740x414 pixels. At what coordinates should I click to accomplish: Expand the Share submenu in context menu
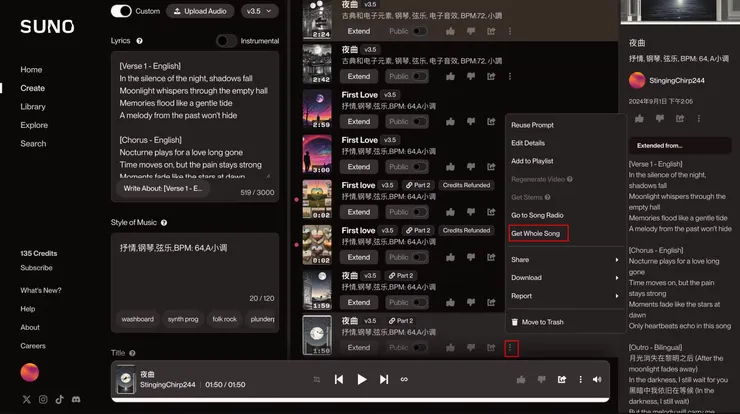coord(565,260)
